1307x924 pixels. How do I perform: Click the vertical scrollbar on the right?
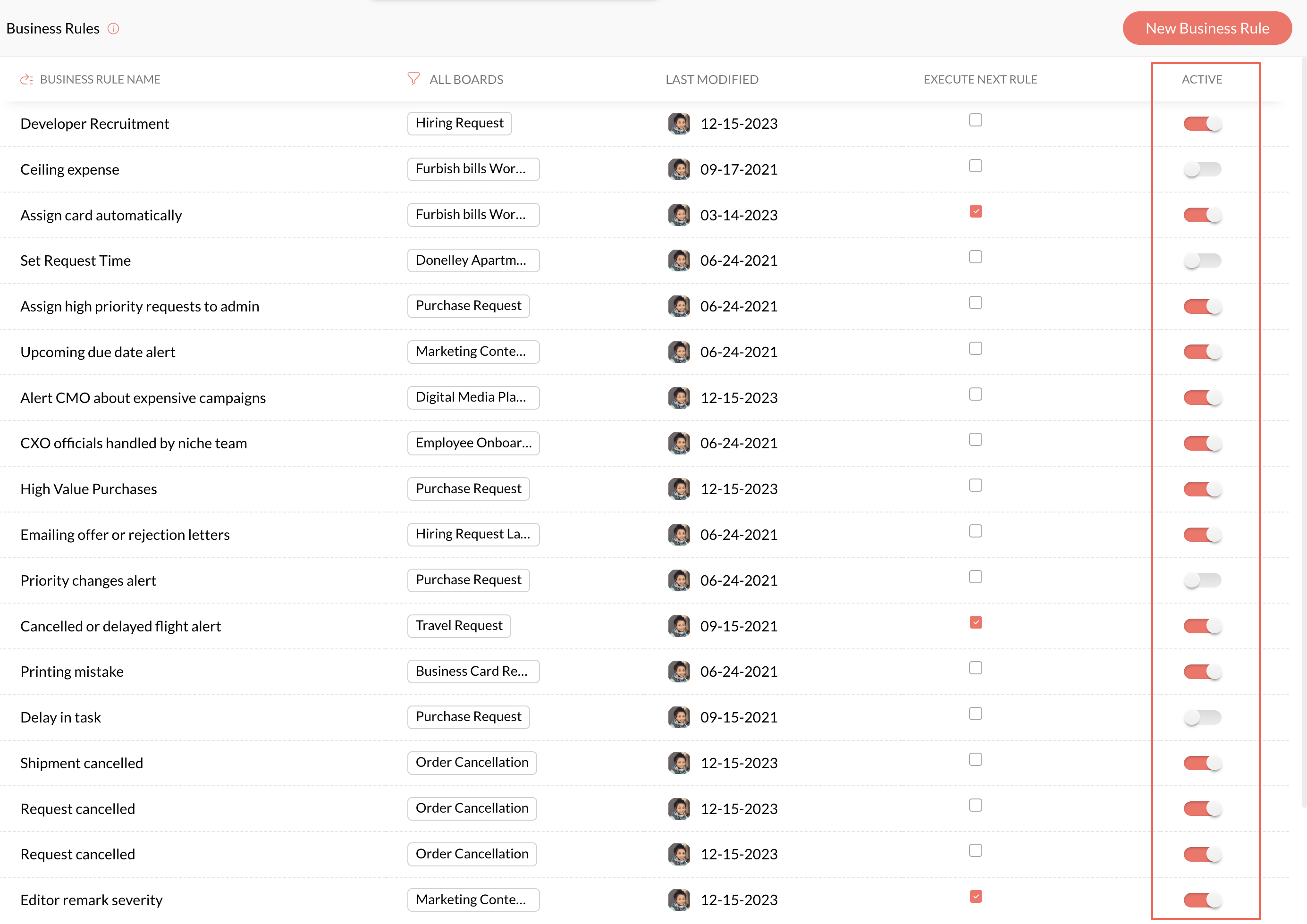(x=1304, y=432)
